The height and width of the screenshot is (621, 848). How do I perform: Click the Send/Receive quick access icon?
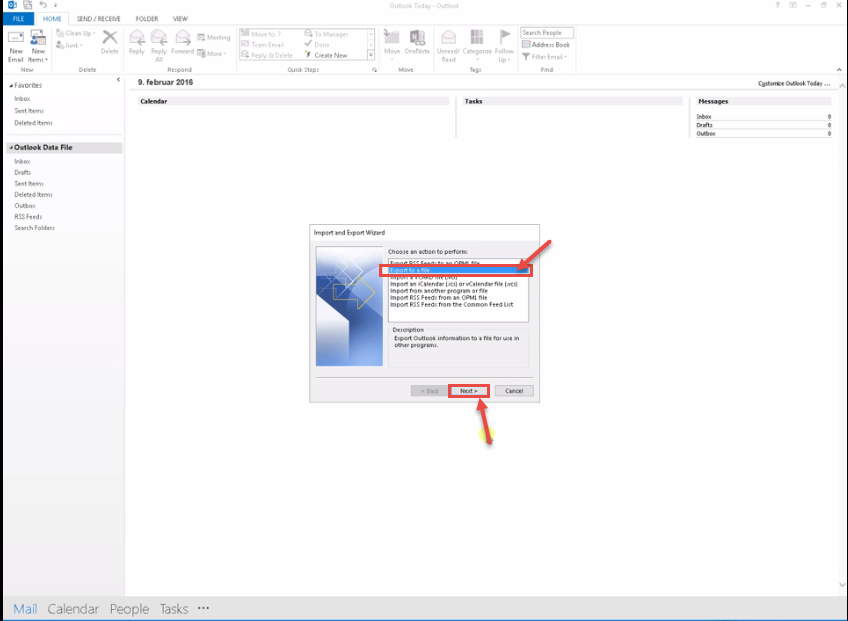pyautogui.click(x=27, y=5)
